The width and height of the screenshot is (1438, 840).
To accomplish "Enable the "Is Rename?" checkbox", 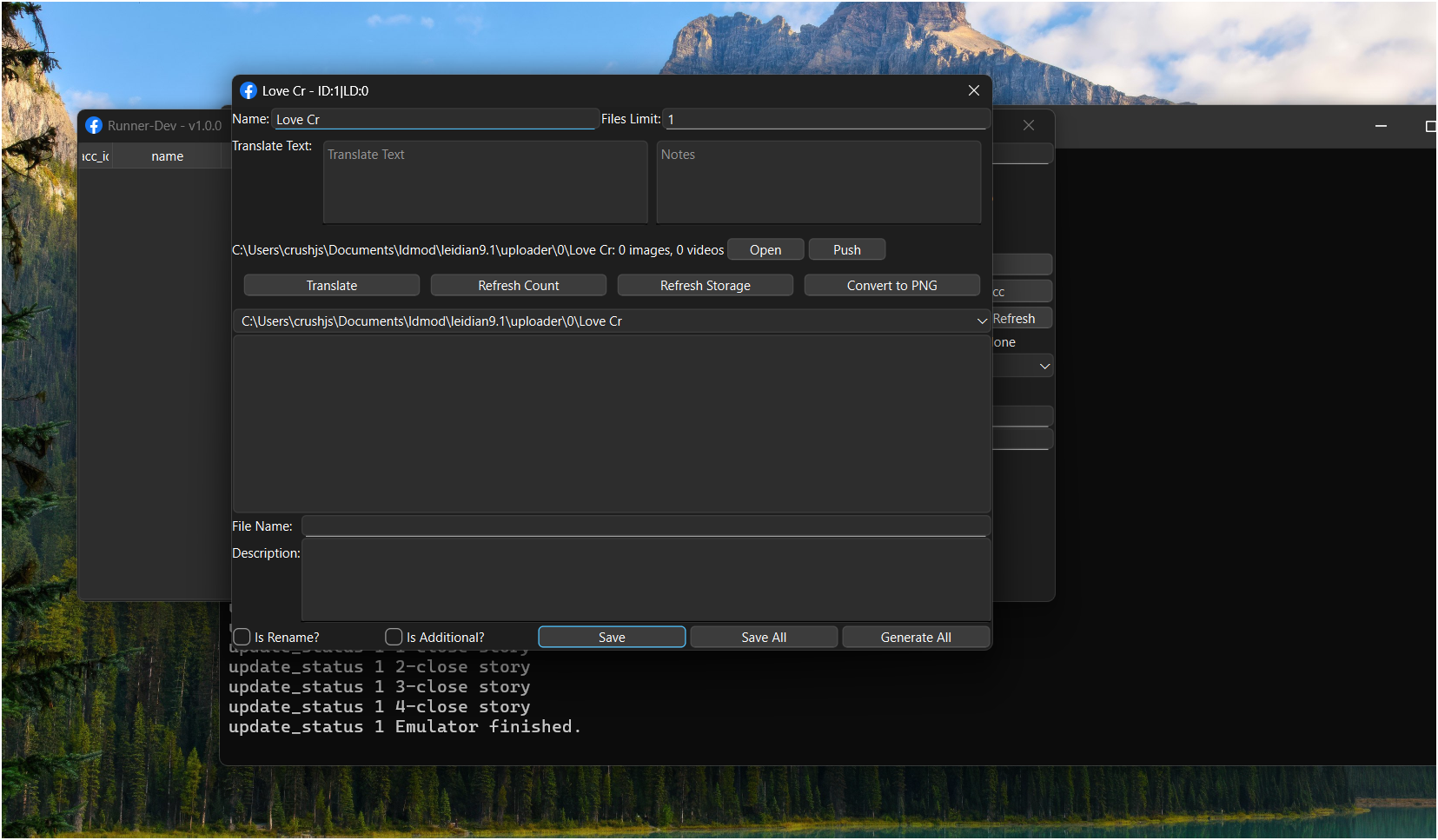I will [x=242, y=637].
